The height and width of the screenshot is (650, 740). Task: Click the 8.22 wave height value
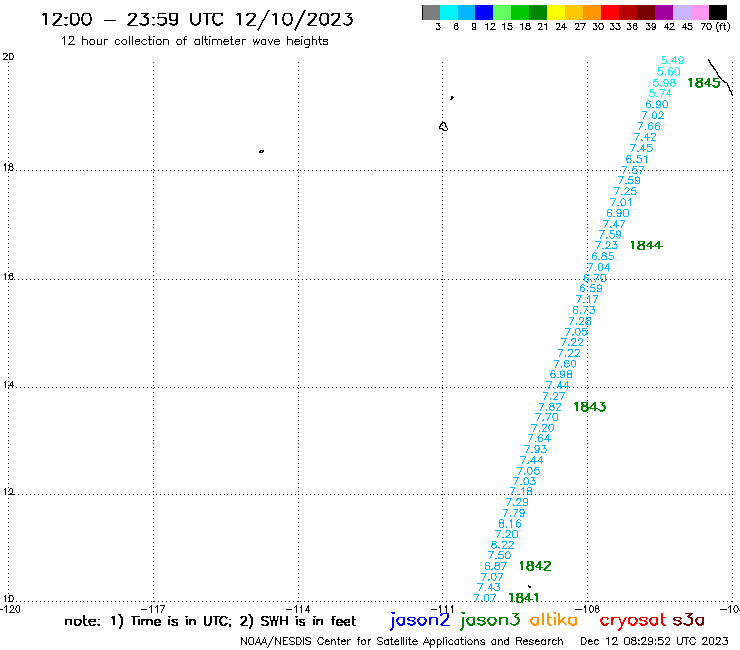tap(503, 545)
